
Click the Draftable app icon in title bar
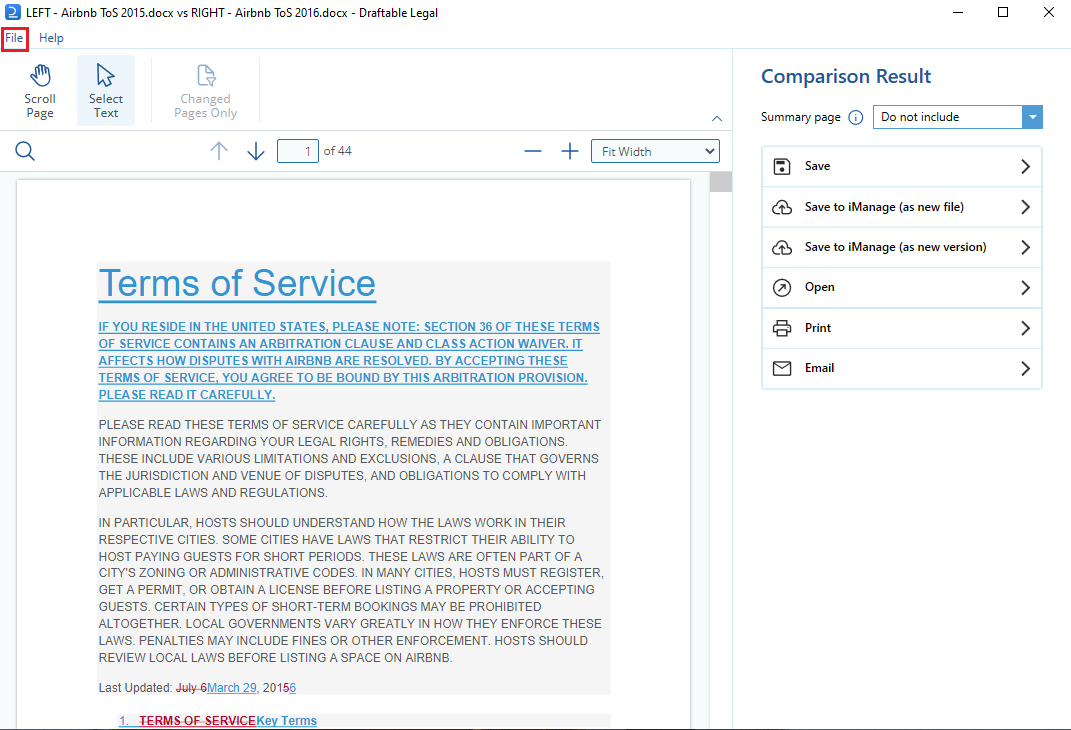click(12, 12)
